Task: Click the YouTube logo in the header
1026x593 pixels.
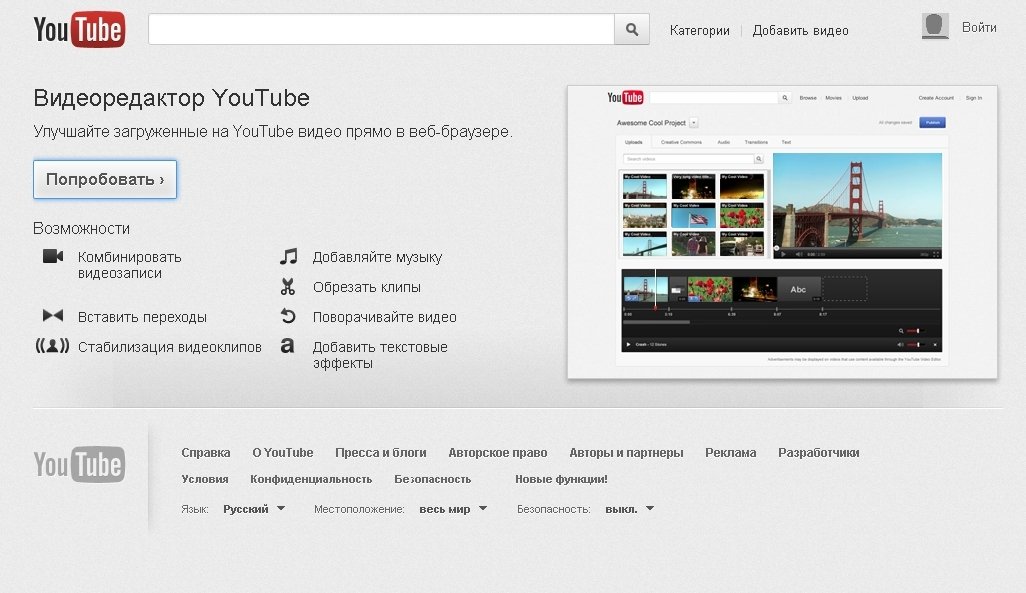Action: click(x=79, y=29)
